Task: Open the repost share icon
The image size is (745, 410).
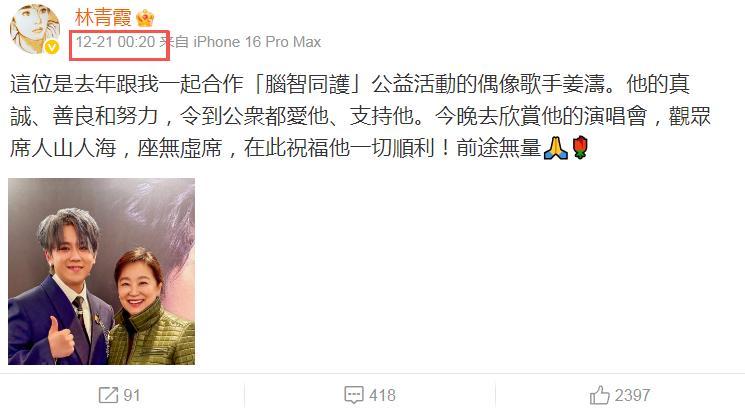Action: pyautogui.click(x=108, y=395)
